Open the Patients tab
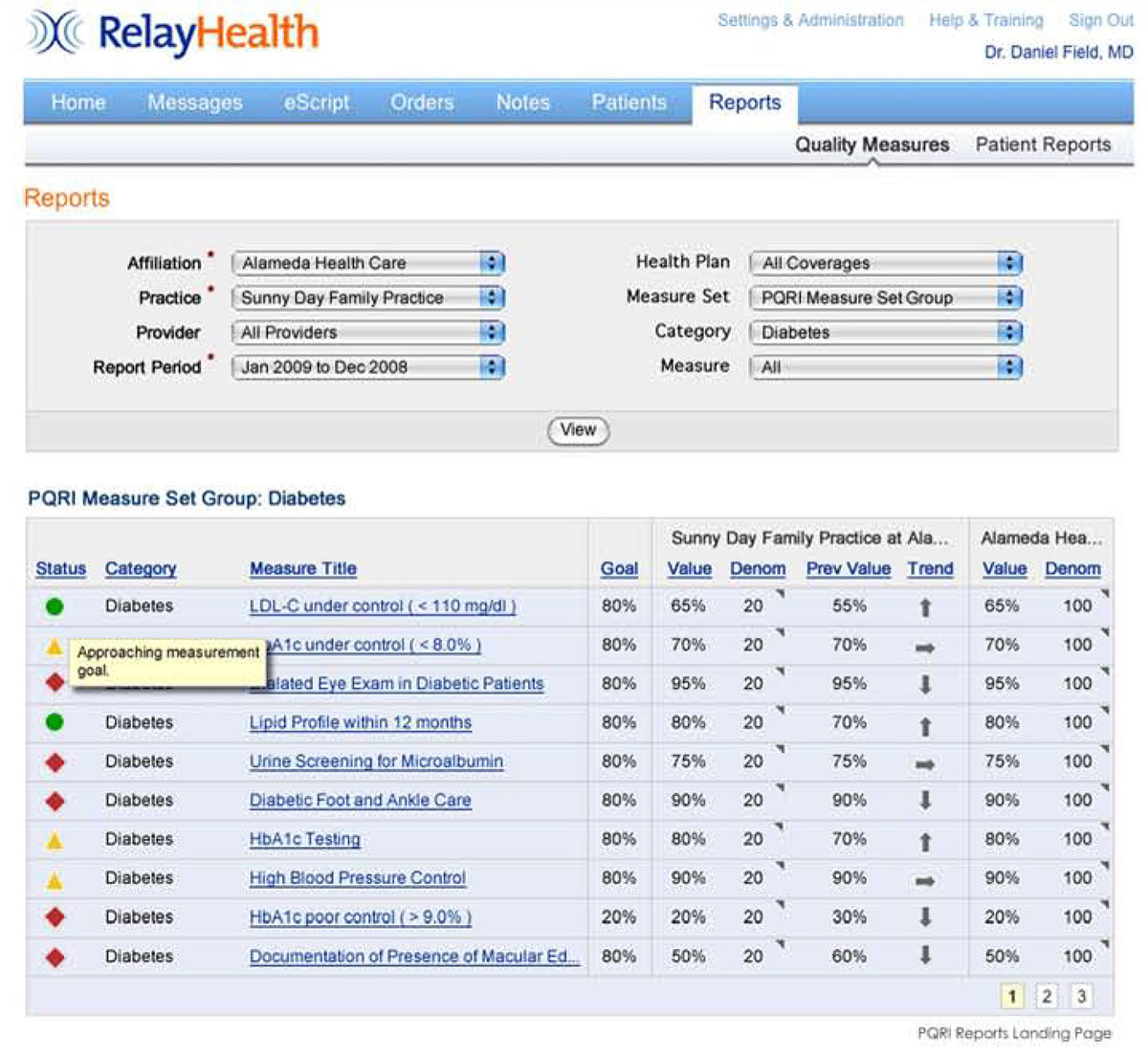The height and width of the screenshot is (1060, 1148). coord(629,102)
